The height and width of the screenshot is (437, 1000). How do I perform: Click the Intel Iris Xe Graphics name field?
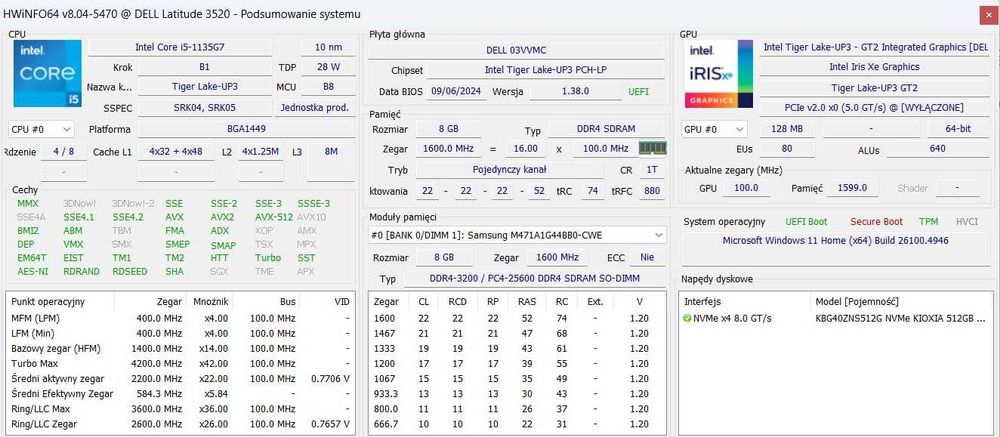tap(874, 67)
